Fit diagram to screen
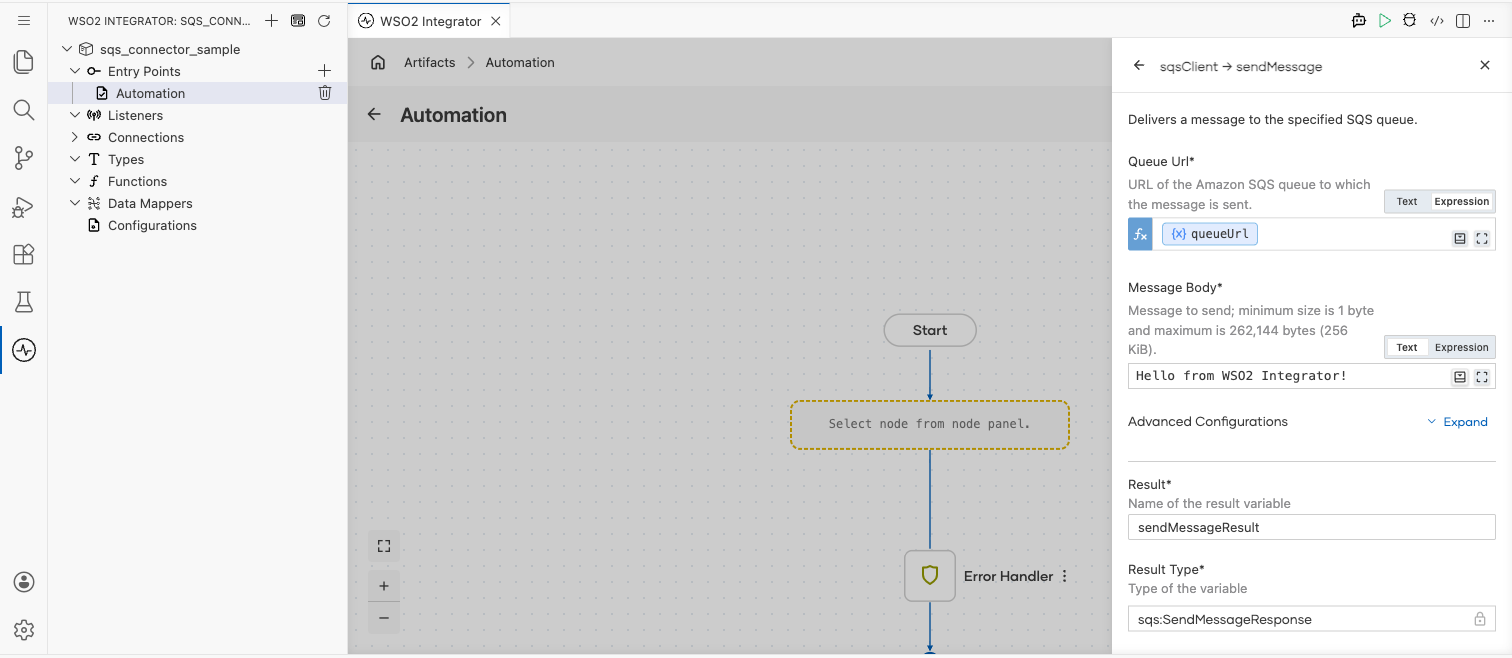This screenshot has height=658, width=1512. (x=384, y=546)
